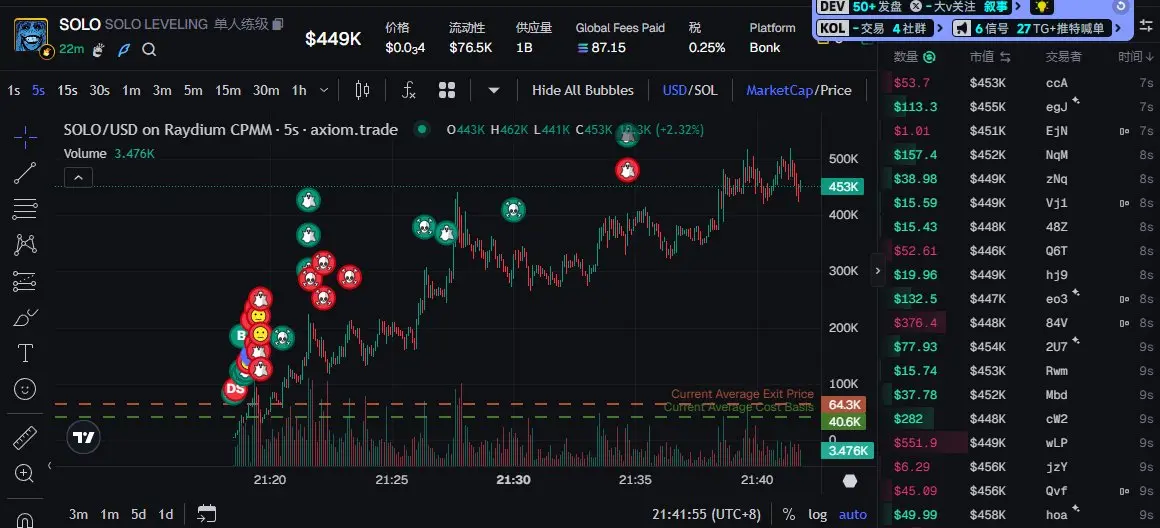Select the 3m date range at bottom

pyautogui.click(x=78, y=514)
